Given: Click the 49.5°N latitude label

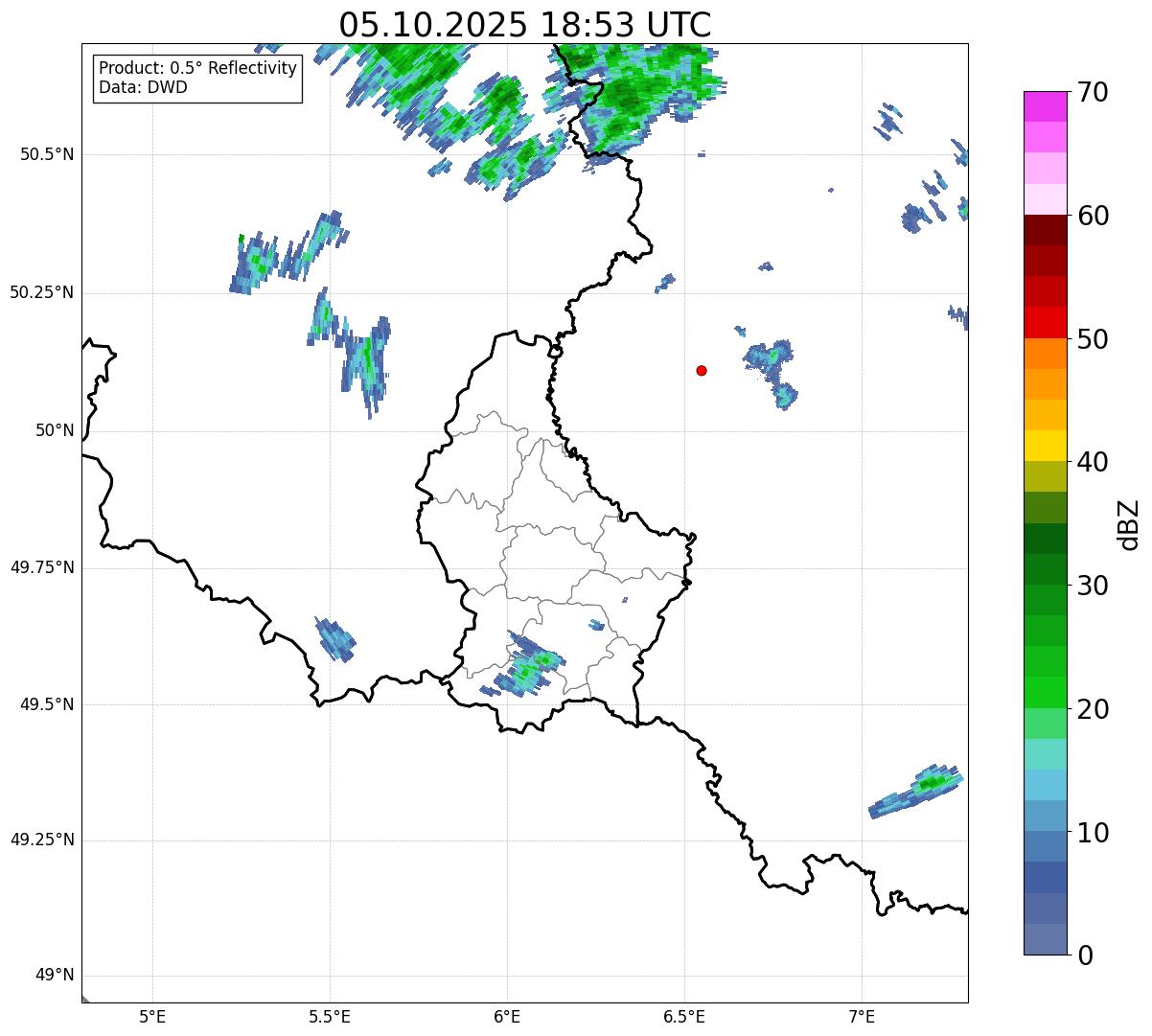Looking at the screenshot, I should pos(47,704).
